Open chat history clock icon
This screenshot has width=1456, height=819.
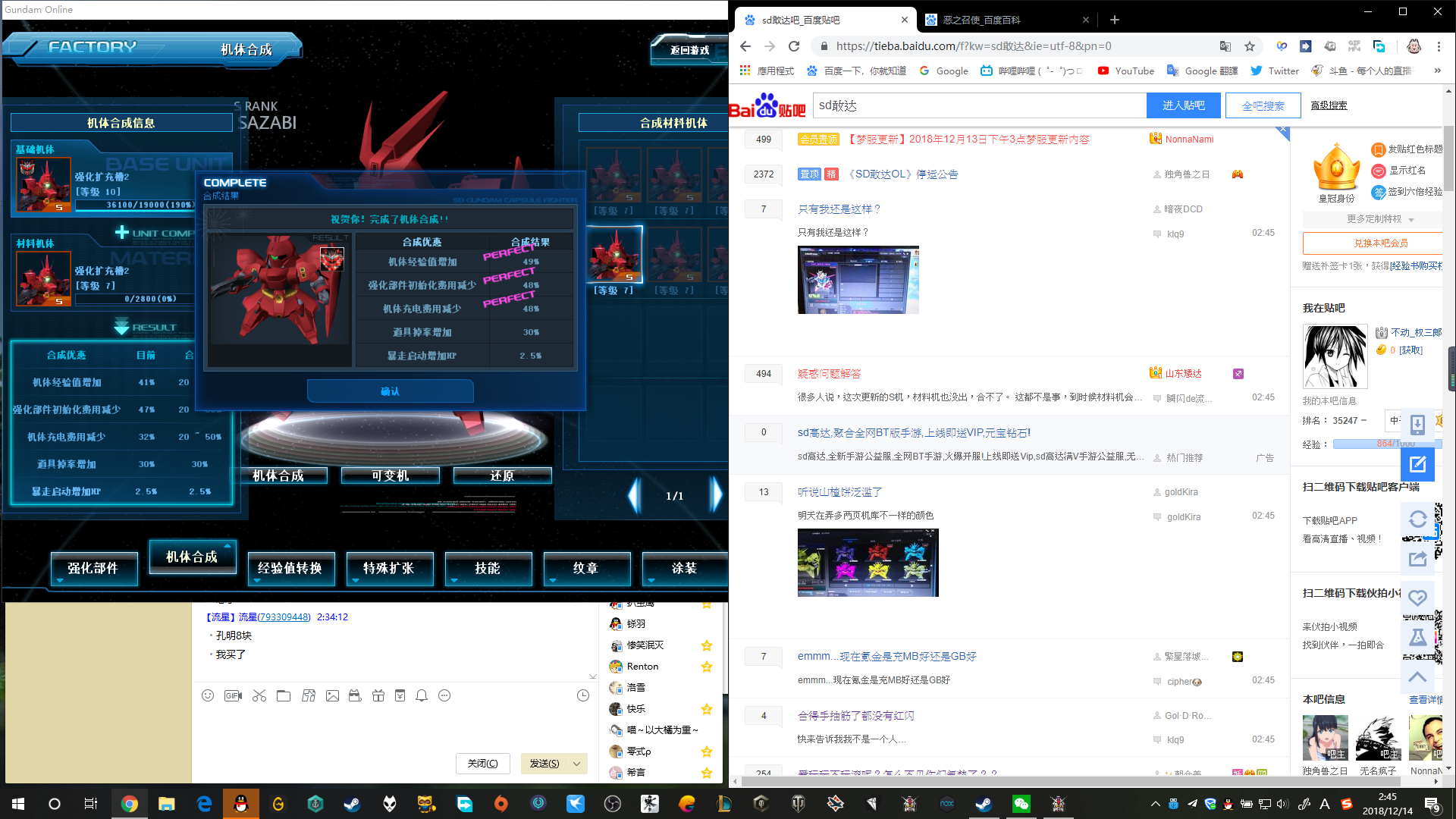583,695
